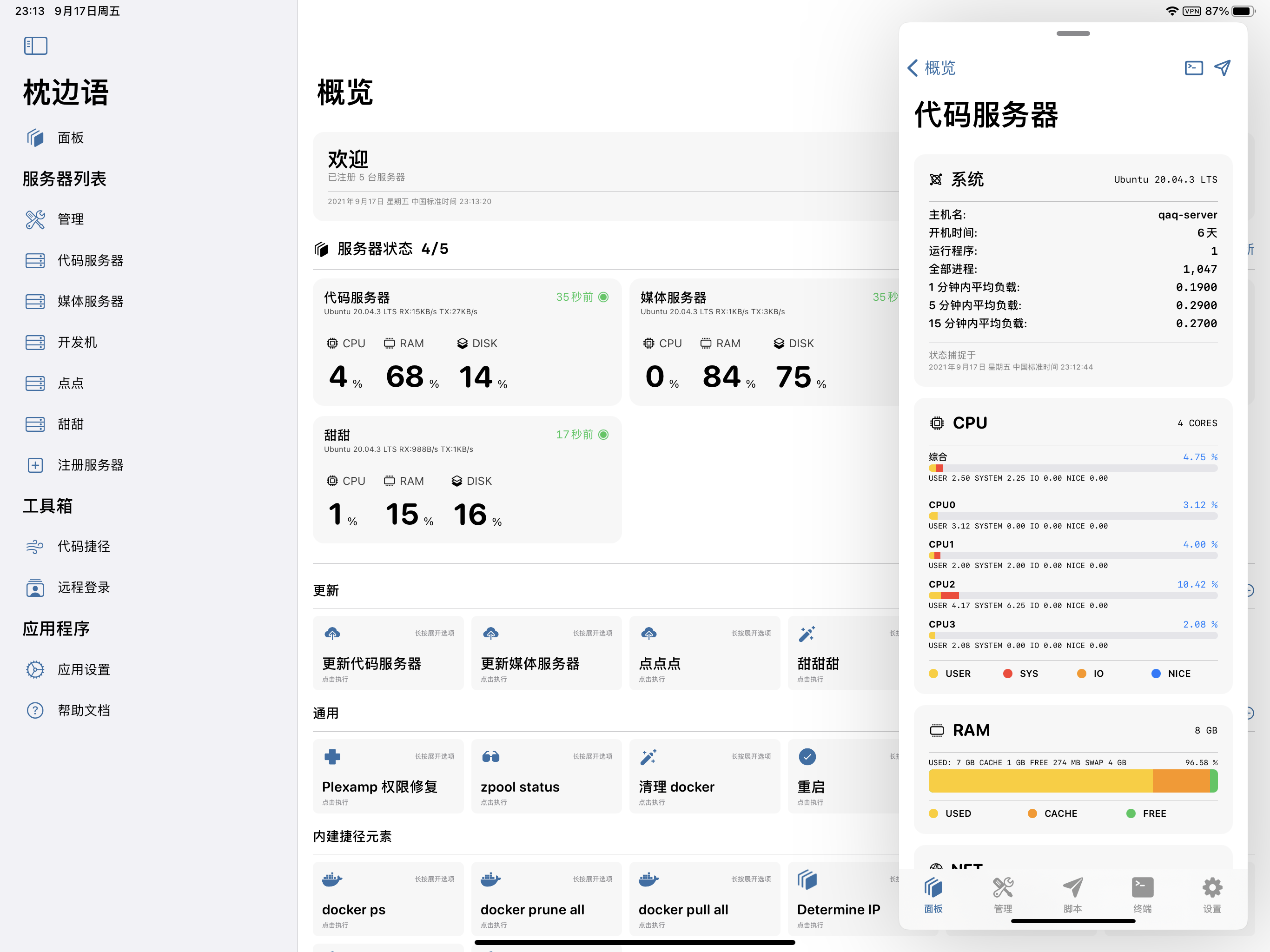This screenshot has width=1270, height=952.
Task: Open 脚本 tab in bottom bar
Action: [x=1072, y=894]
